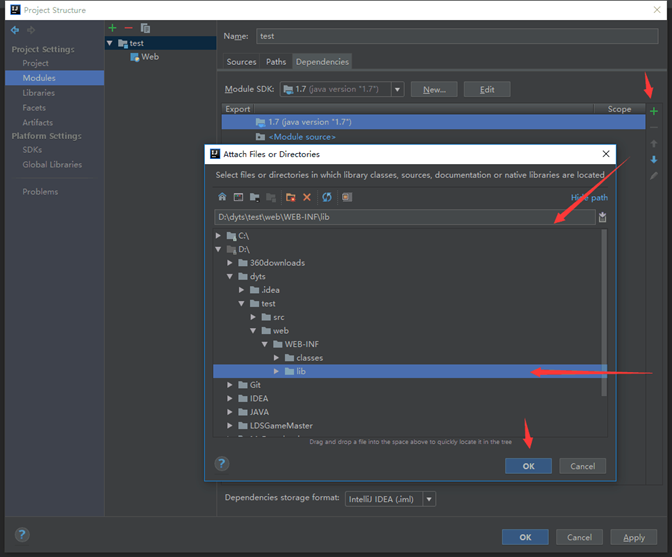Add a dependency with the green plus
The height and width of the screenshot is (557, 672).
point(654,111)
